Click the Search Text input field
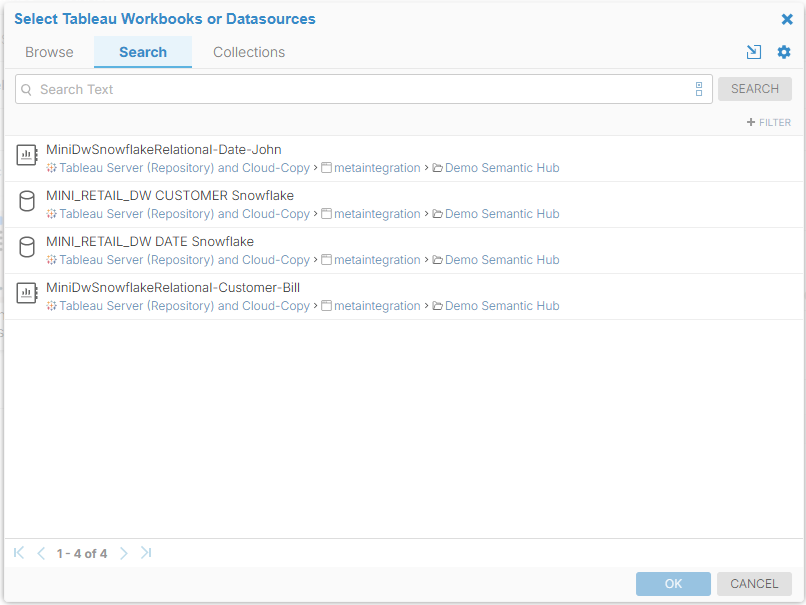This screenshot has height=605, width=806. 360,89
